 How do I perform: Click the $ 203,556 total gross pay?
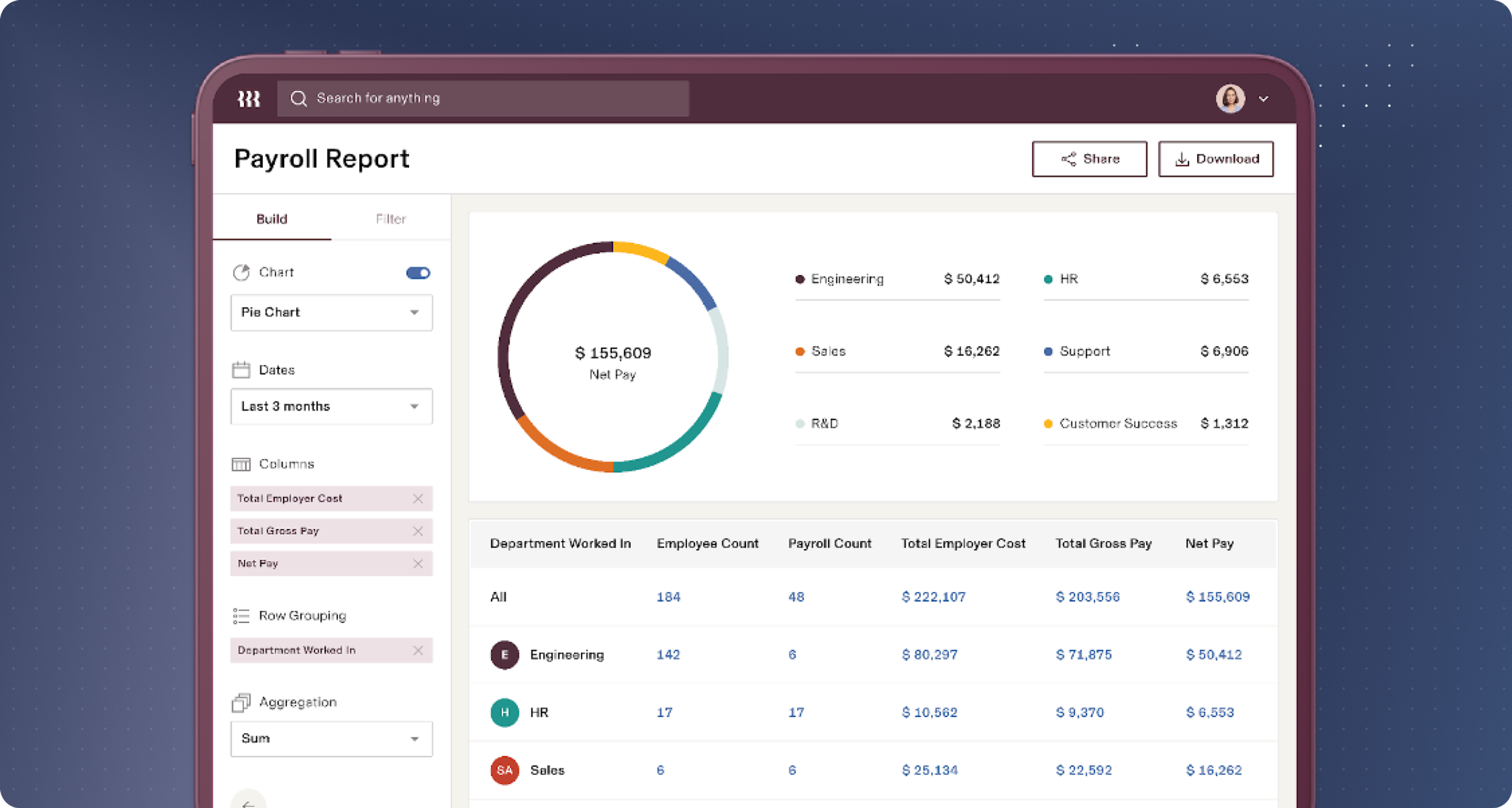1088,596
